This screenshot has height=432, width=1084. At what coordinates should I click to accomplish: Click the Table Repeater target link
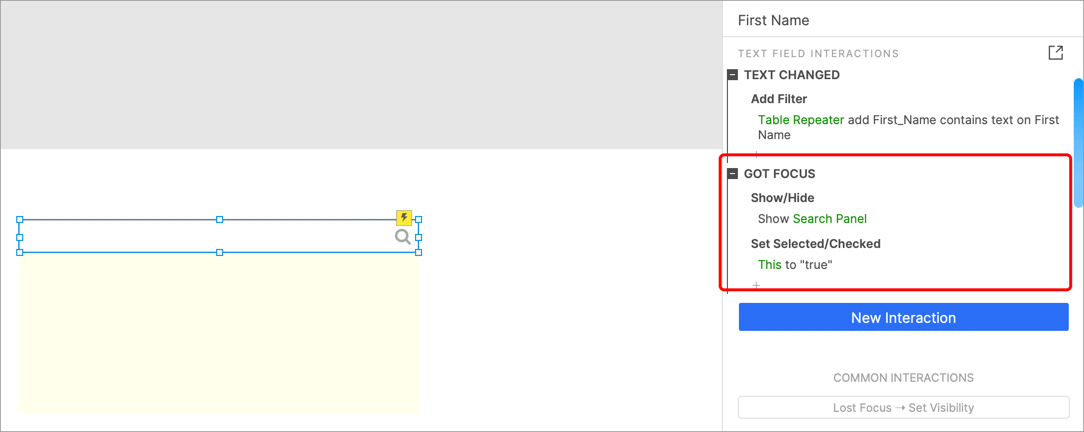click(801, 120)
